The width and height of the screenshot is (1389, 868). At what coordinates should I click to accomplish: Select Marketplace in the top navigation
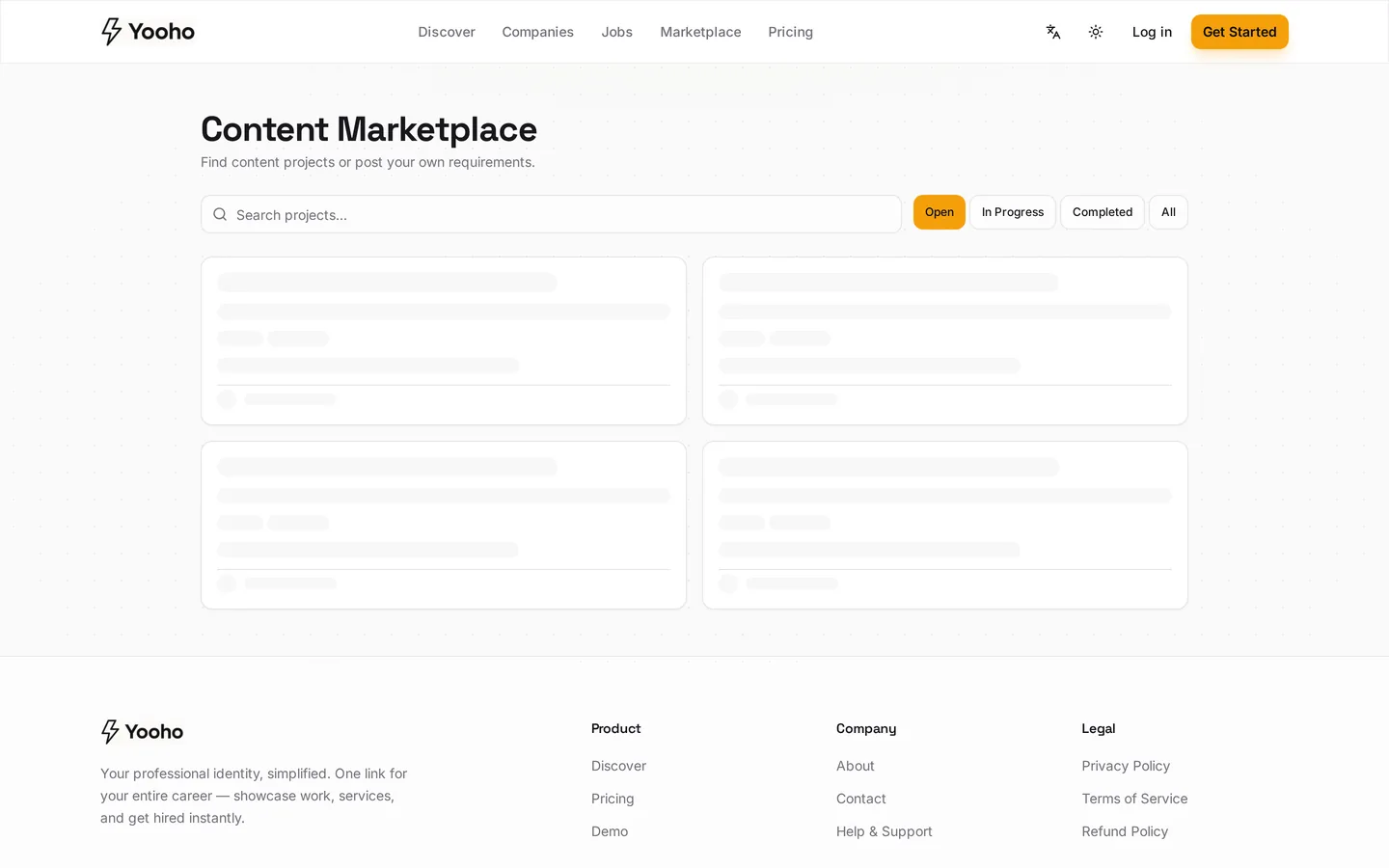(700, 32)
